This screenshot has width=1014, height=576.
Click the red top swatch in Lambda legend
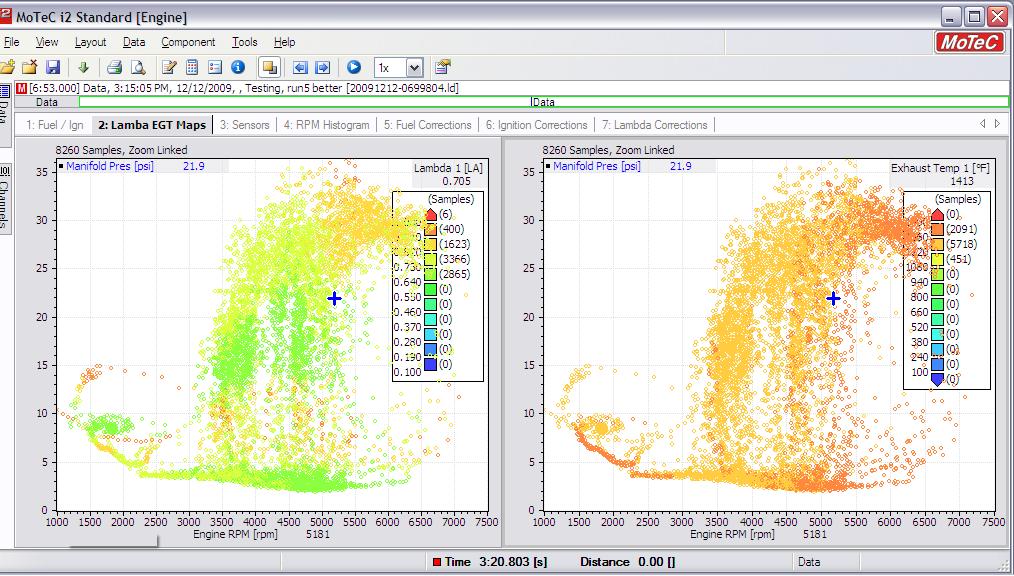click(x=431, y=214)
